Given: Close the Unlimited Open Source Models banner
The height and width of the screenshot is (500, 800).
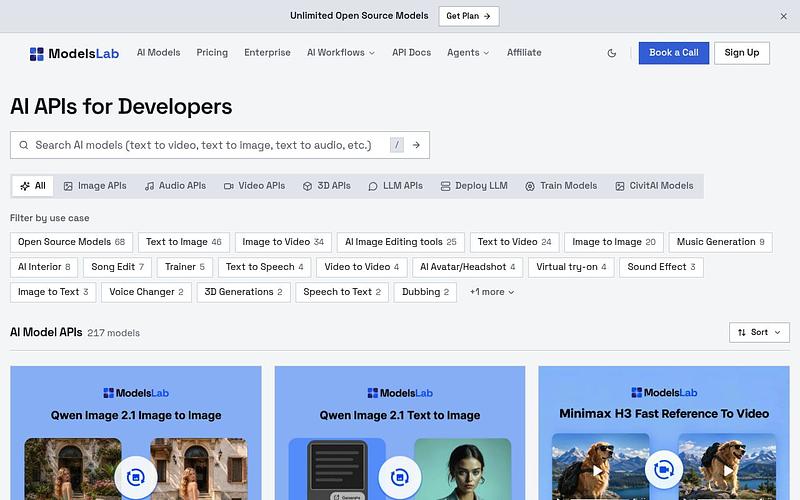Looking at the screenshot, I should tap(784, 16).
